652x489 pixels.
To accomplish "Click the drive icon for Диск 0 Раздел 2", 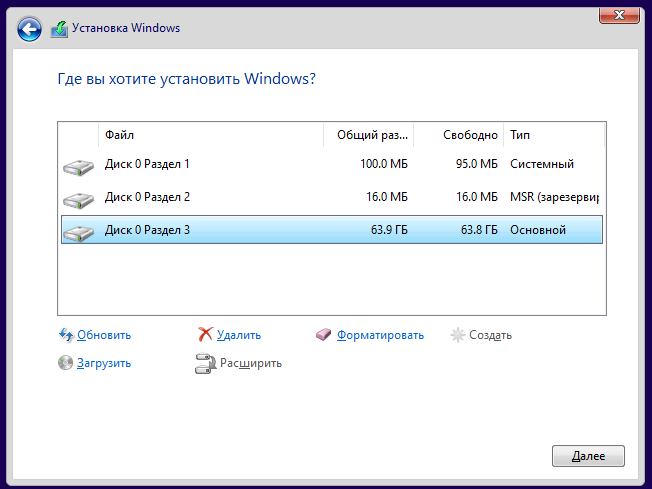I will (x=78, y=200).
